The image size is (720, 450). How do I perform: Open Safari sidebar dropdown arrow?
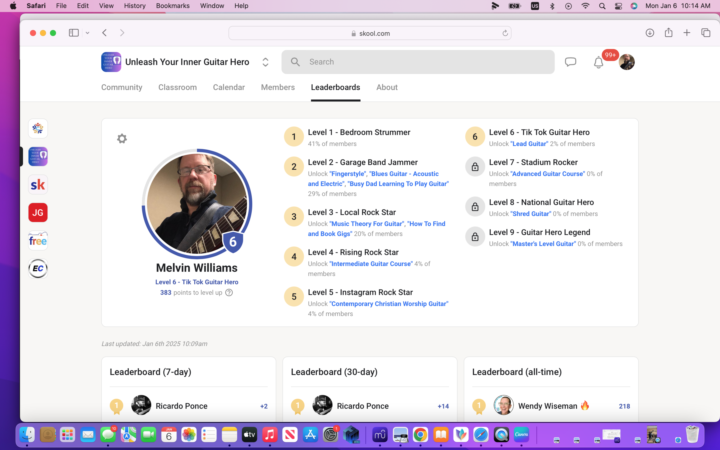87,33
